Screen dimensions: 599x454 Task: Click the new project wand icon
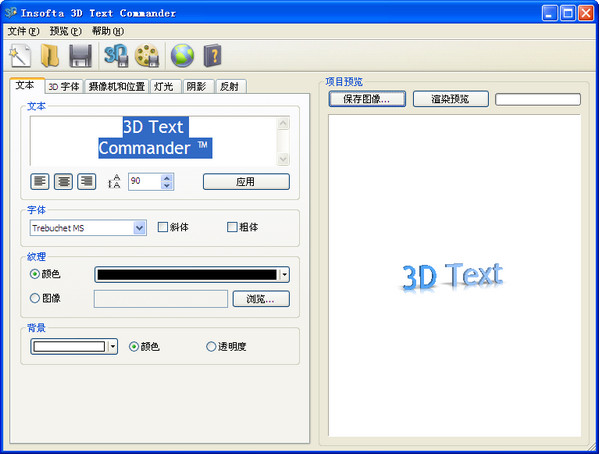coord(20,56)
